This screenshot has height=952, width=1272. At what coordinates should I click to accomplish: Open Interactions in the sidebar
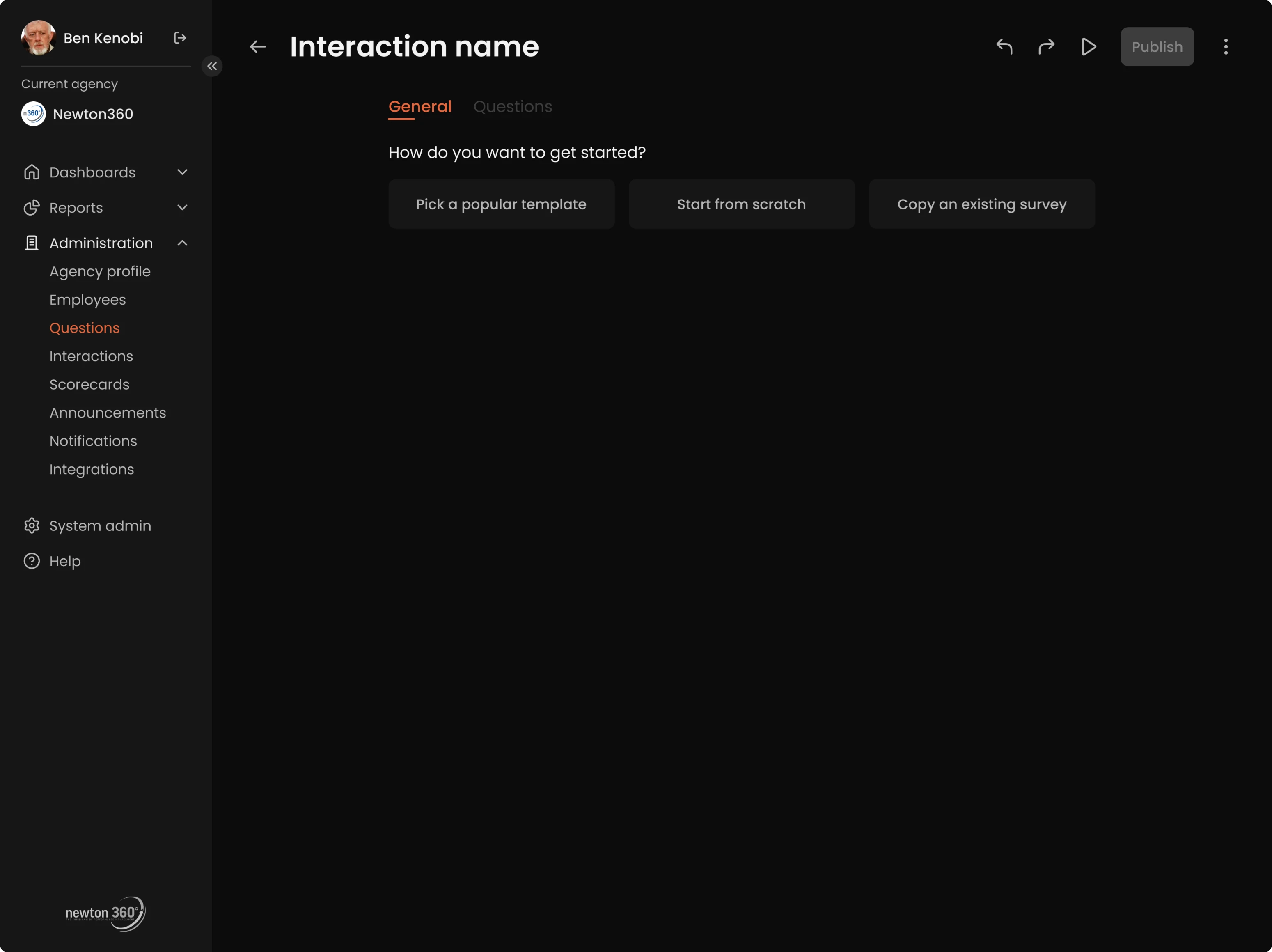click(91, 356)
